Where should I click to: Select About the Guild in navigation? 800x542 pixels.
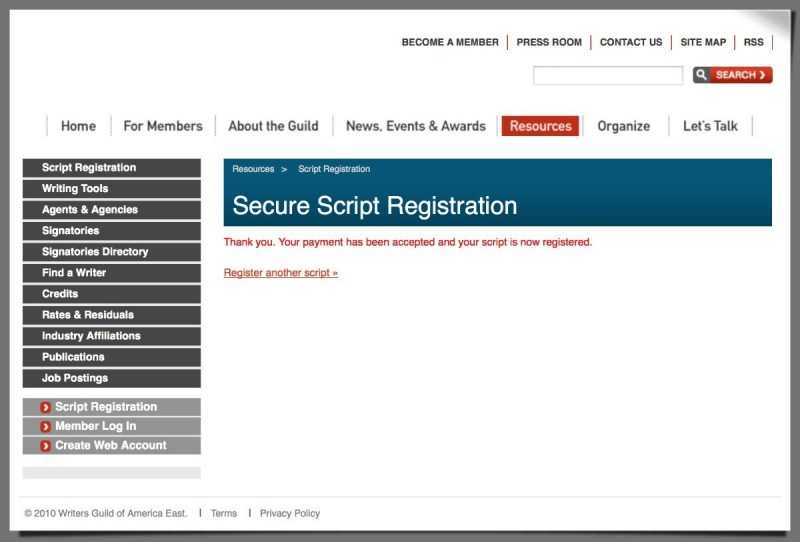point(273,126)
